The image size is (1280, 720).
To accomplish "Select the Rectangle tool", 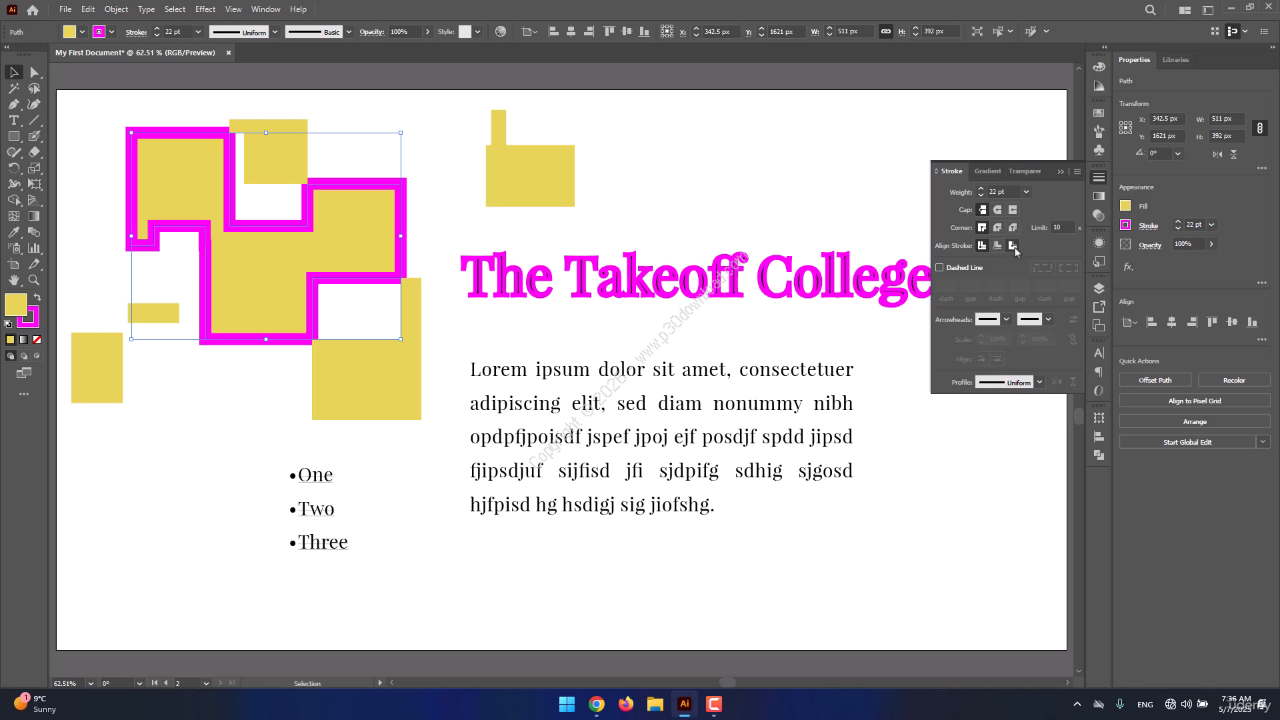I will [x=14, y=136].
